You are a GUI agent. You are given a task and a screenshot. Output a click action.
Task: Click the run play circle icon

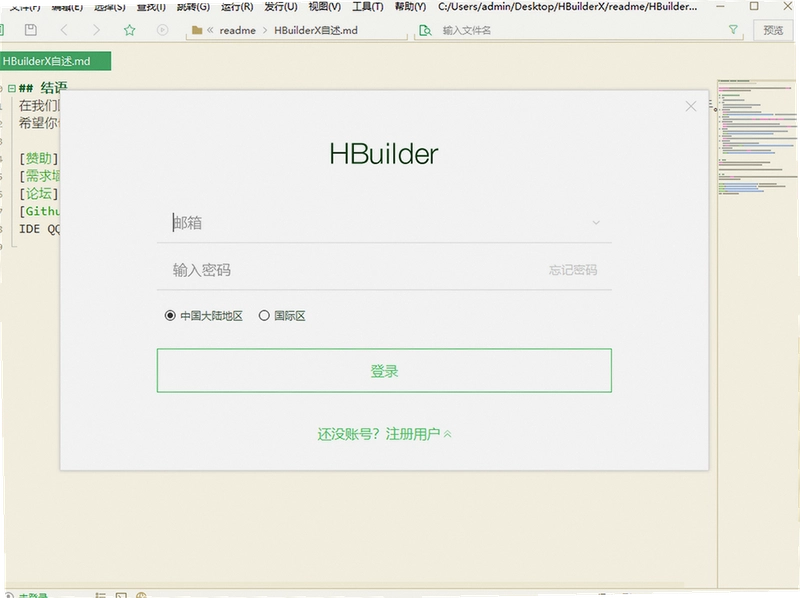coord(162,30)
